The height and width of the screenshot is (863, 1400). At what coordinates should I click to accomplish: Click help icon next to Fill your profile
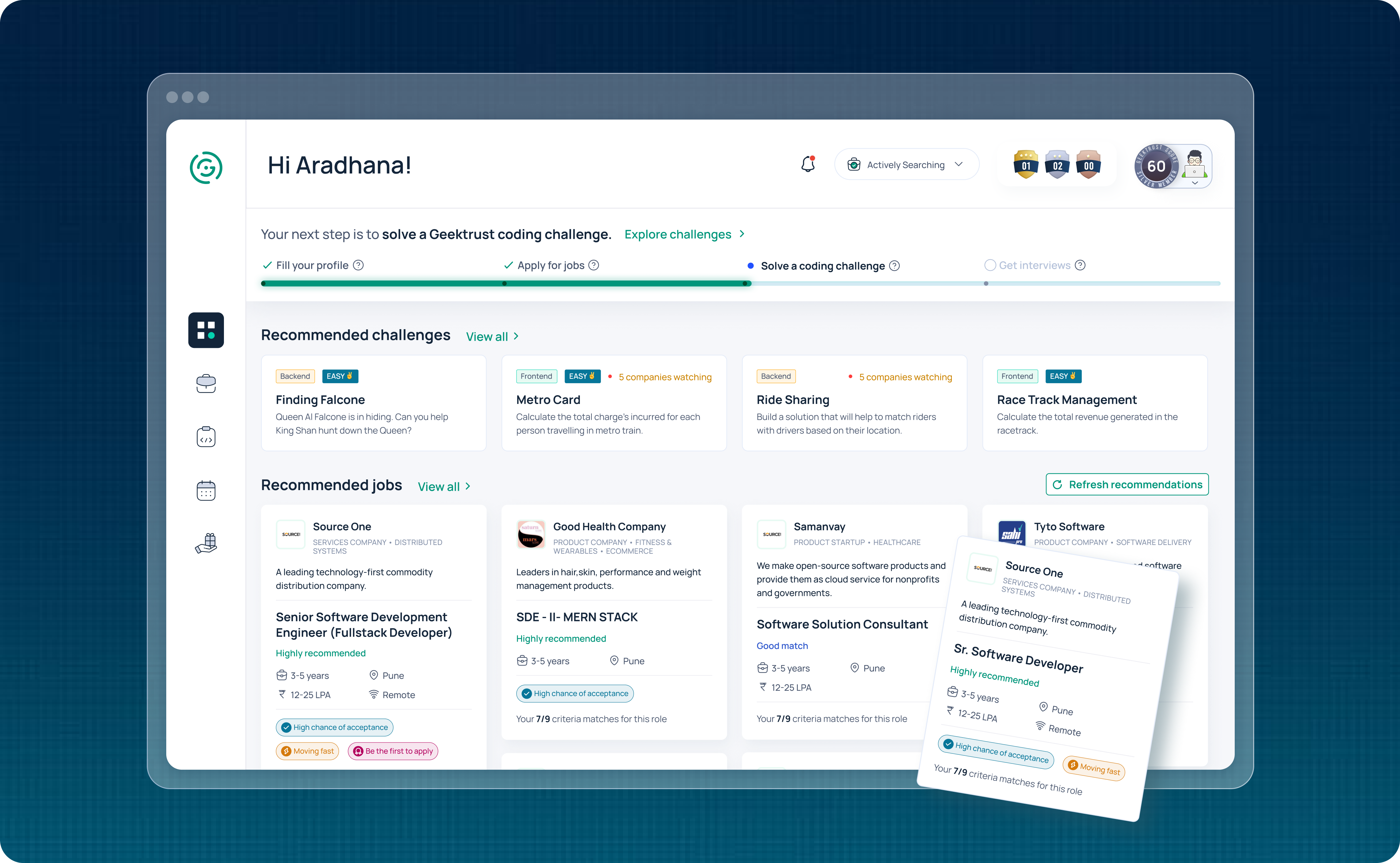(358, 265)
